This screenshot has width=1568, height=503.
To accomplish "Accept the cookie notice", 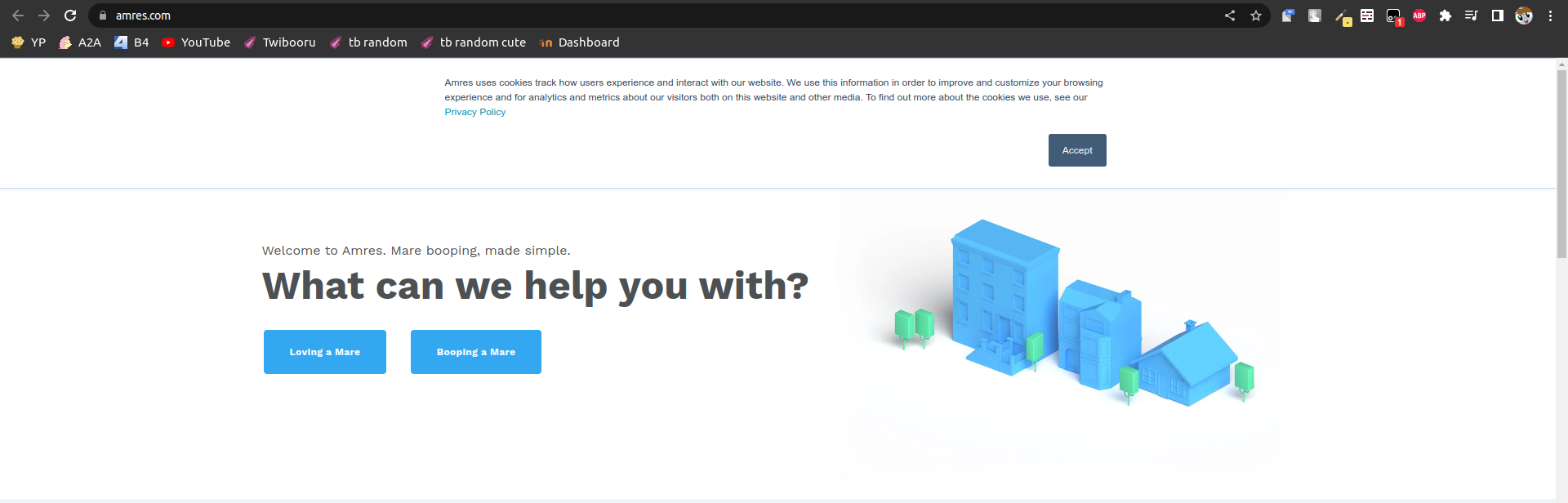I will pyautogui.click(x=1077, y=150).
